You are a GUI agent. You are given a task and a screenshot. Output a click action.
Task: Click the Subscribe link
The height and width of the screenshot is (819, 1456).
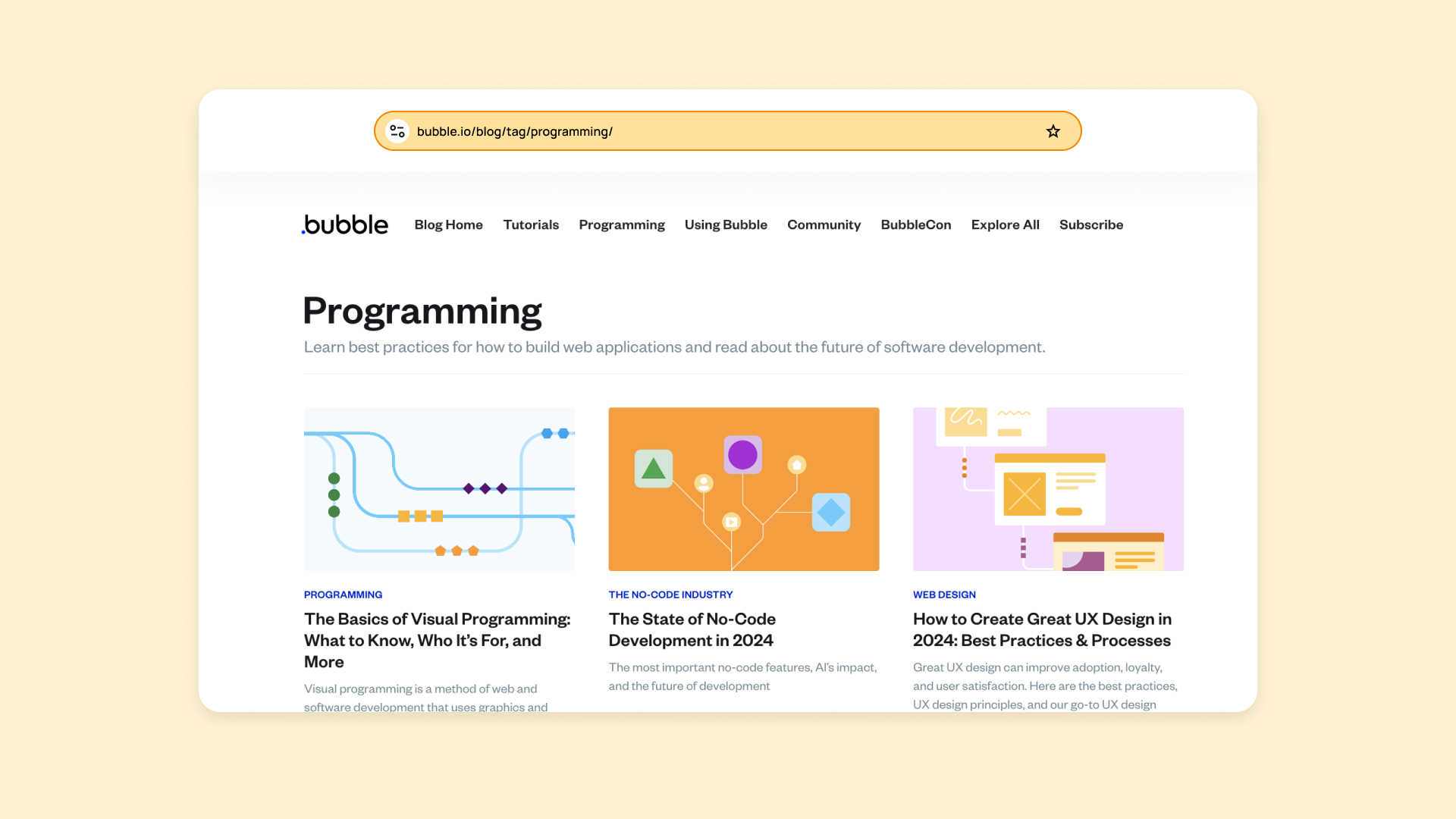(x=1090, y=224)
